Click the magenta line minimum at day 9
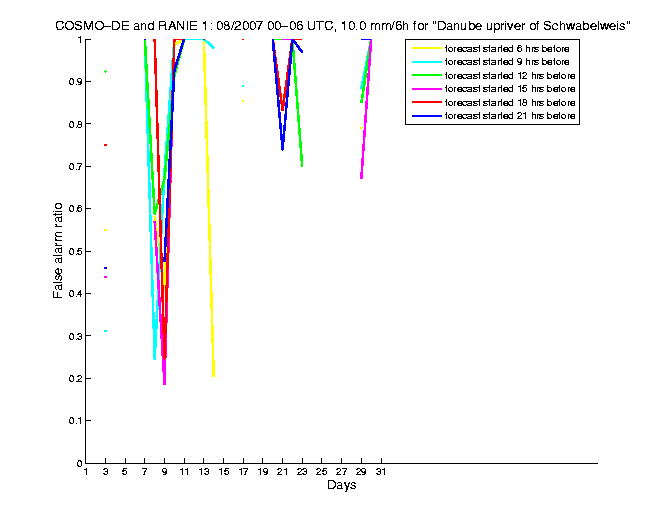Viewport: 660px width, 520px height. click(x=164, y=382)
